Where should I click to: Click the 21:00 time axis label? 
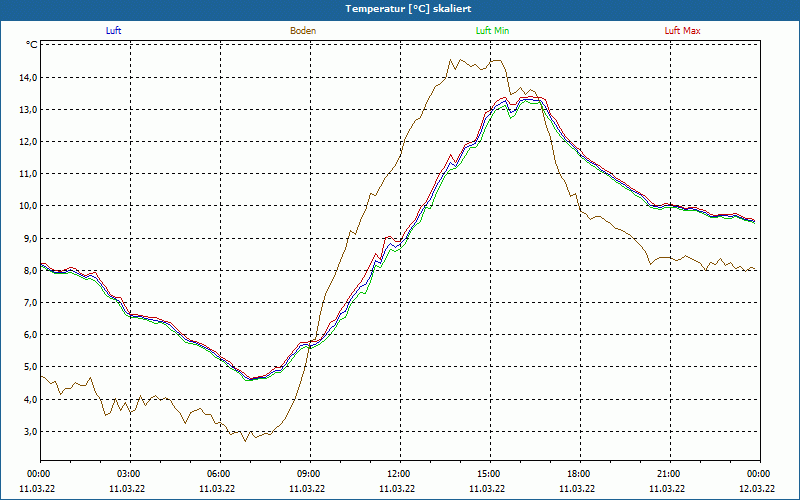tap(668, 474)
